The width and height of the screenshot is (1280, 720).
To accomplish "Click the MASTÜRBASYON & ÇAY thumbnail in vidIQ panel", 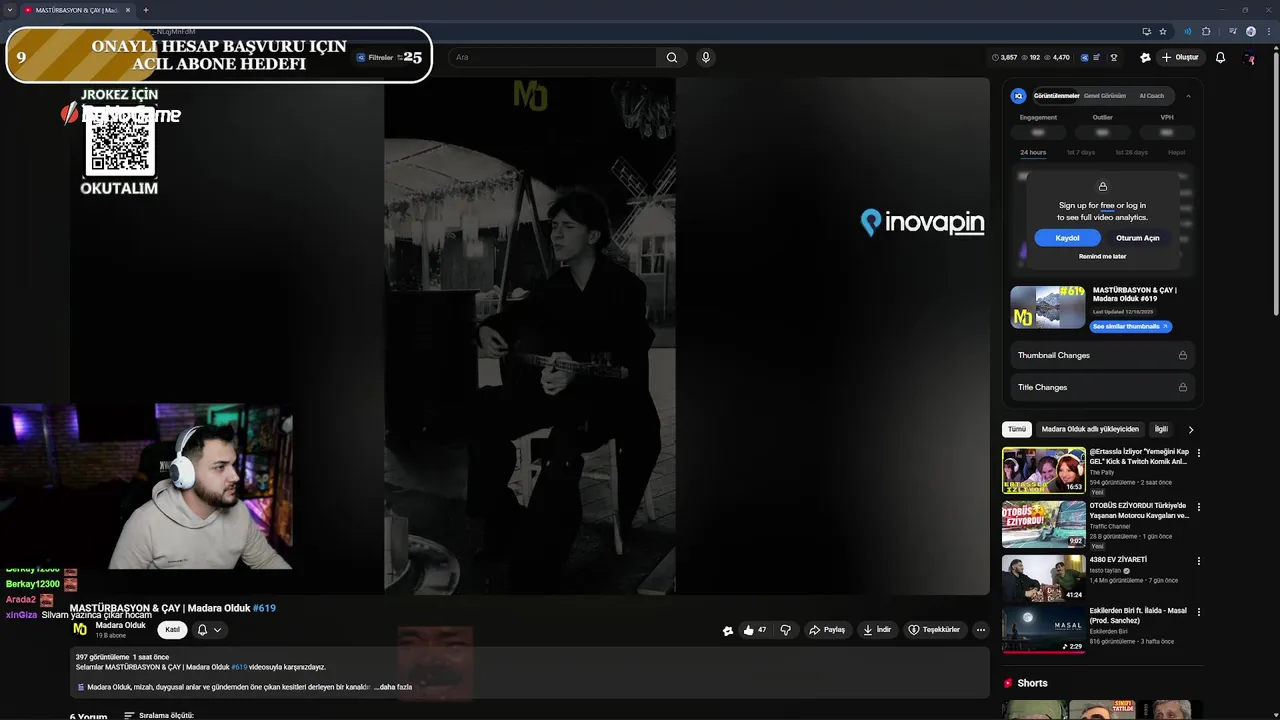I will [1047, 307].
